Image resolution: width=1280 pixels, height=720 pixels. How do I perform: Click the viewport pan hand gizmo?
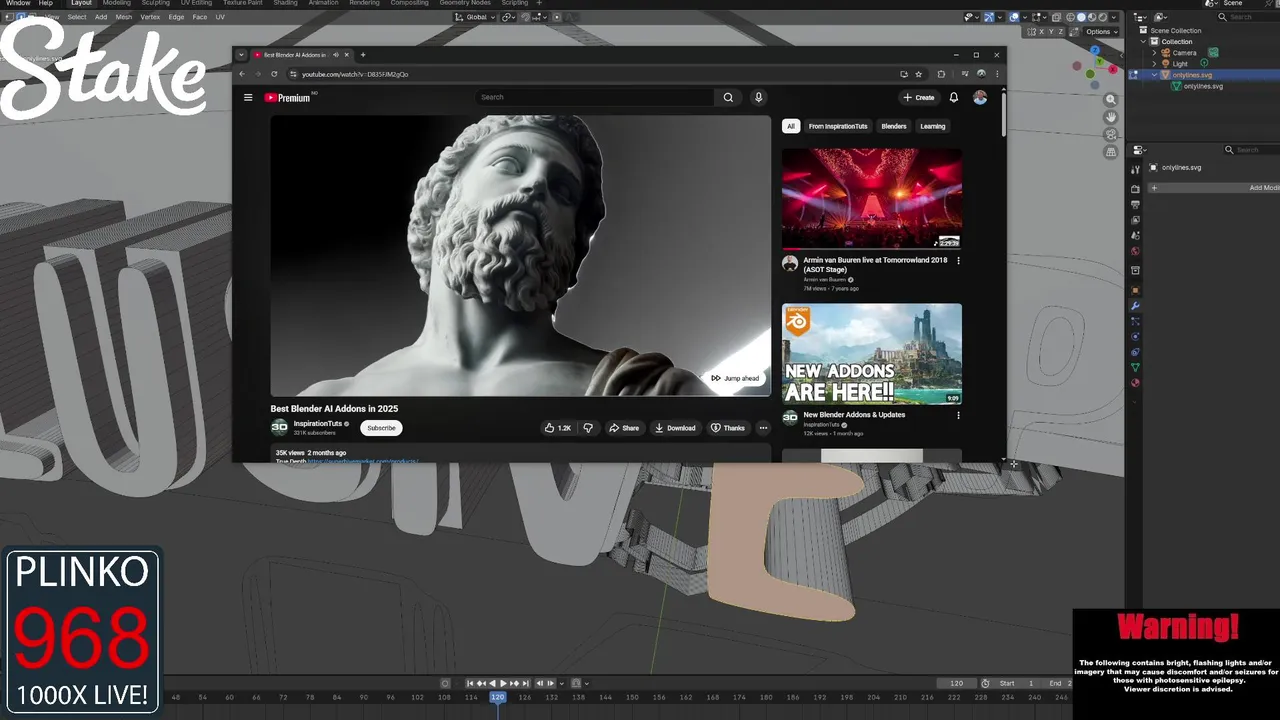point(1110,117)
